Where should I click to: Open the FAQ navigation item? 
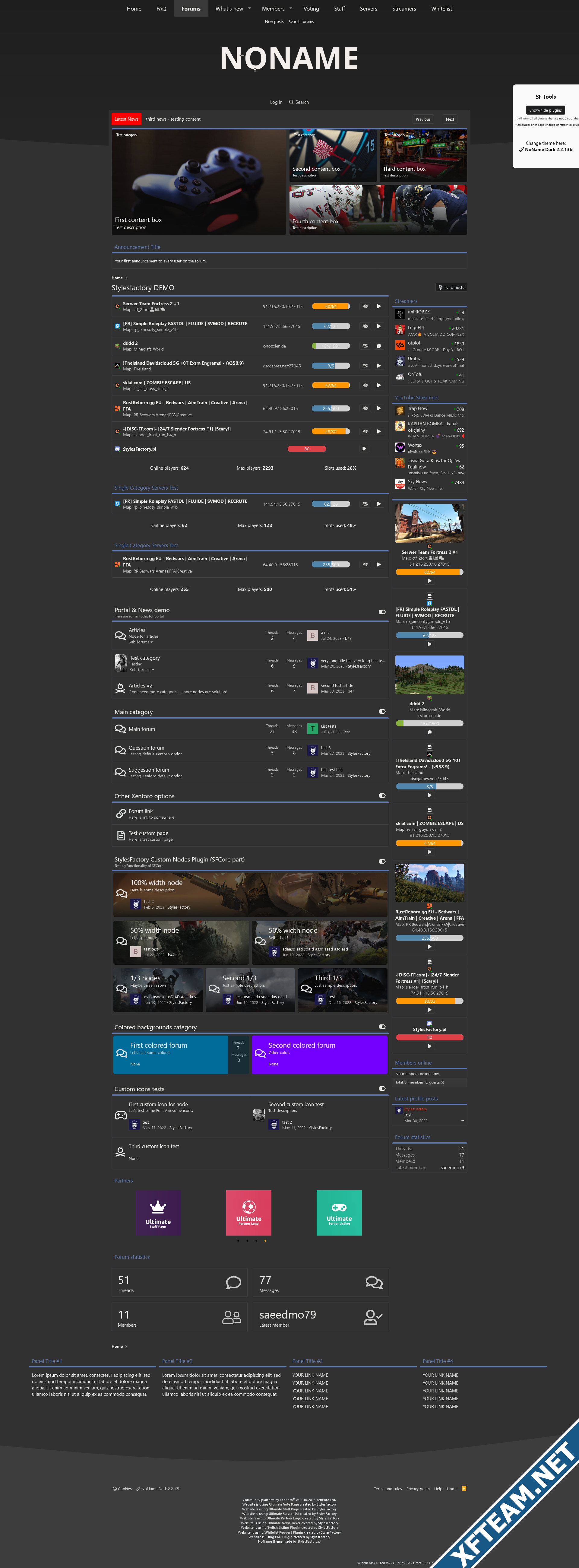pyautogui.click(x=161, y=8)
